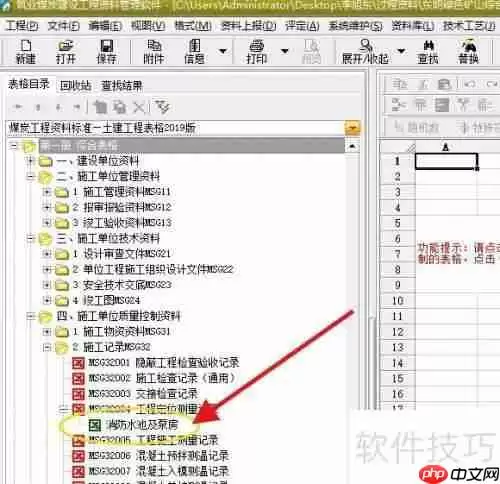500x484 pixels.
Task: Click column header A in spreadsheet
Action: 446,147
